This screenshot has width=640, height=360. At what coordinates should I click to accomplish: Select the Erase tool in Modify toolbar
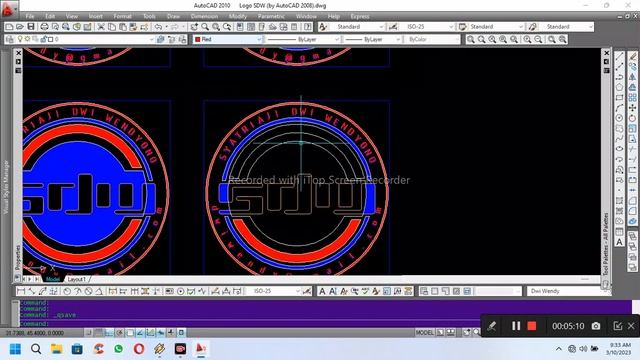[x=633, y=56]
